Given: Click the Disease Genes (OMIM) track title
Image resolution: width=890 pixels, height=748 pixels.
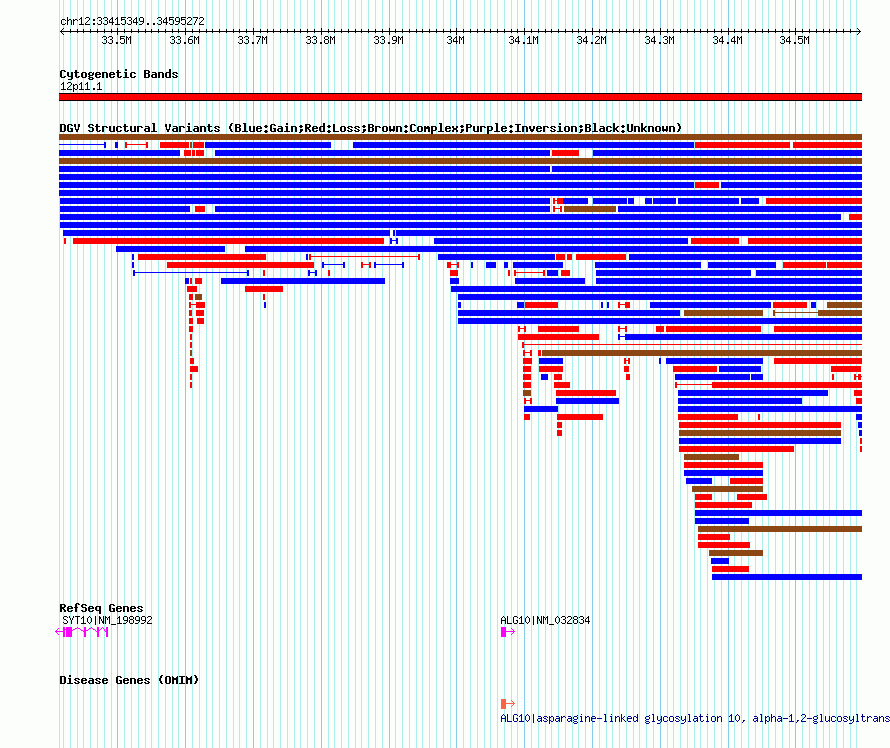Looking at the screenshot, I should coord(129,680).
